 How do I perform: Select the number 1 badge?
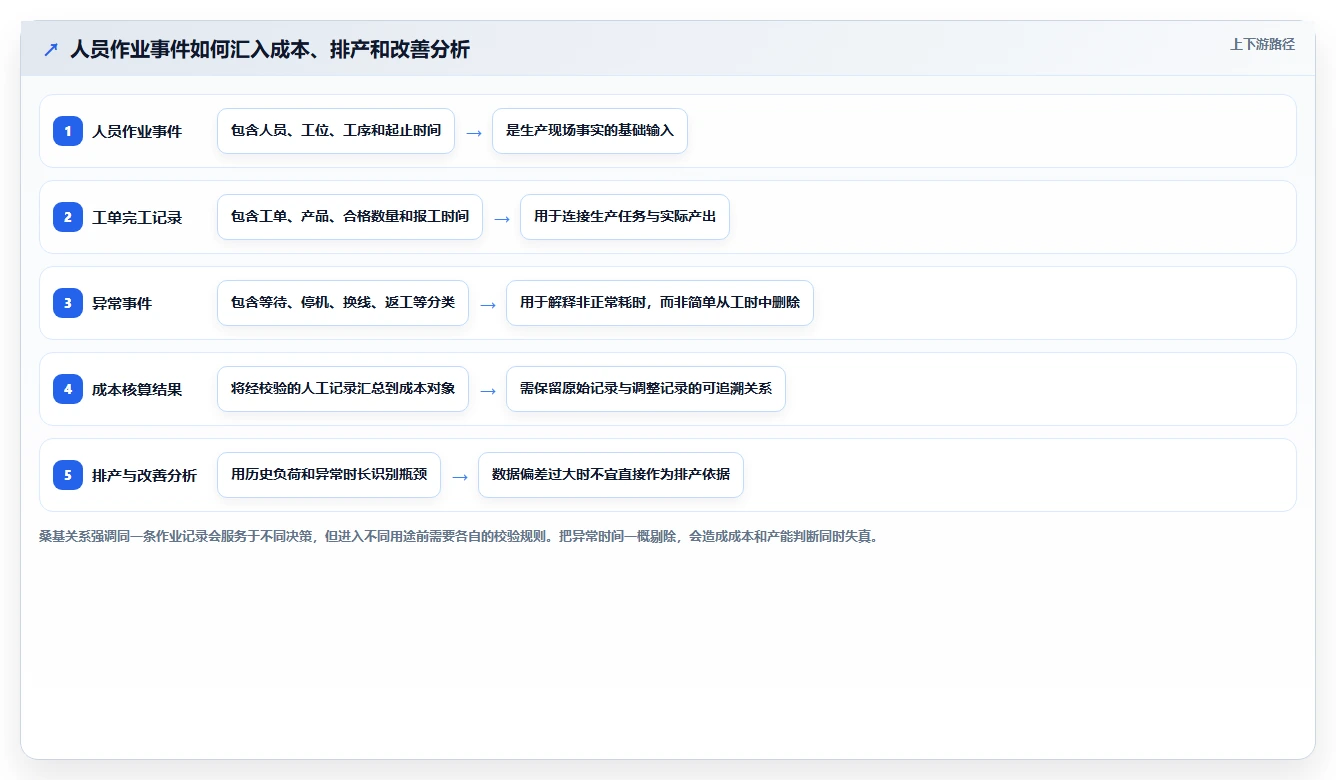tap(68, 131)
